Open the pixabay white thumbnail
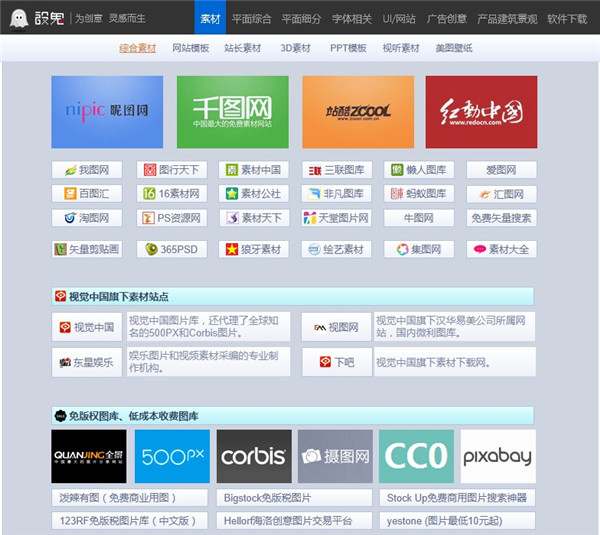The image size is (600, 535). [x=498, y=456]
